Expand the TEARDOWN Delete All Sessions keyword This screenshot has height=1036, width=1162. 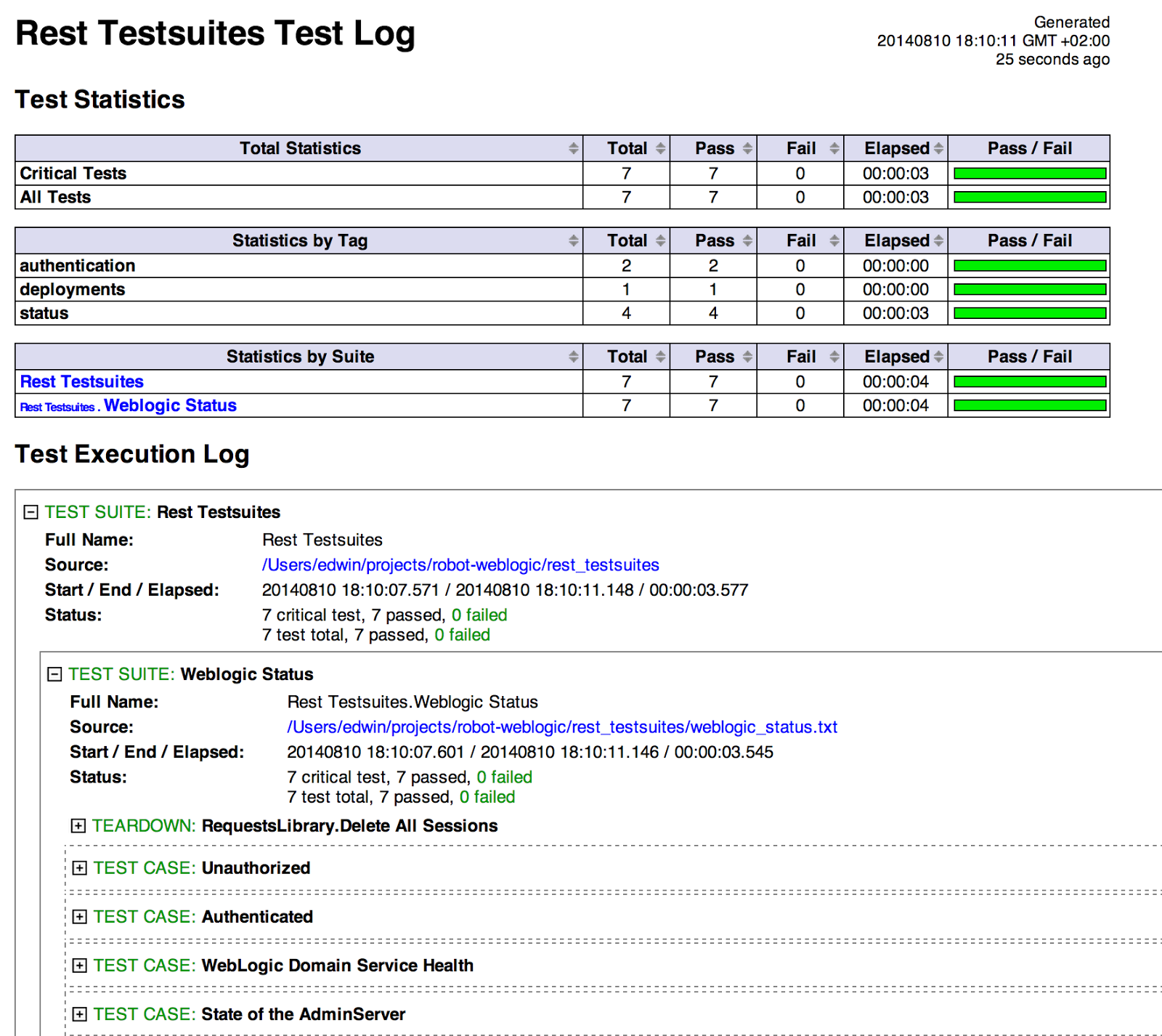click(x=78, y=826)
